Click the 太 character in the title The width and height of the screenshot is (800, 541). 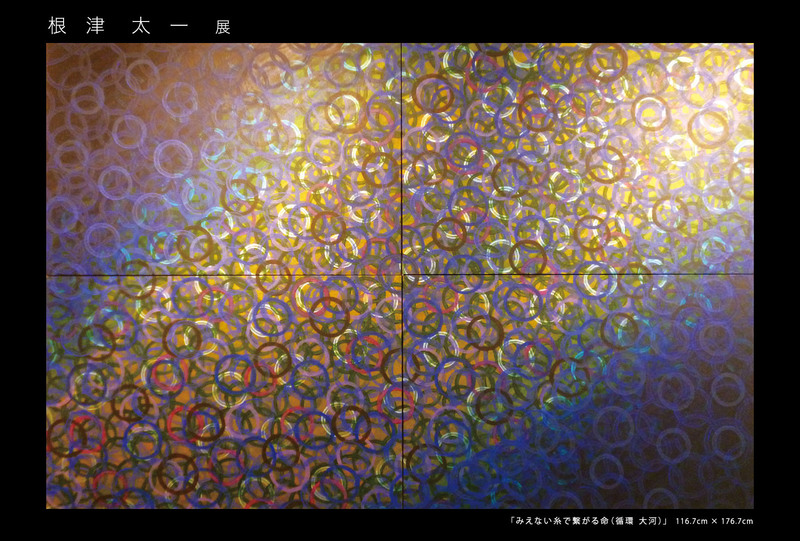point(141,26)
